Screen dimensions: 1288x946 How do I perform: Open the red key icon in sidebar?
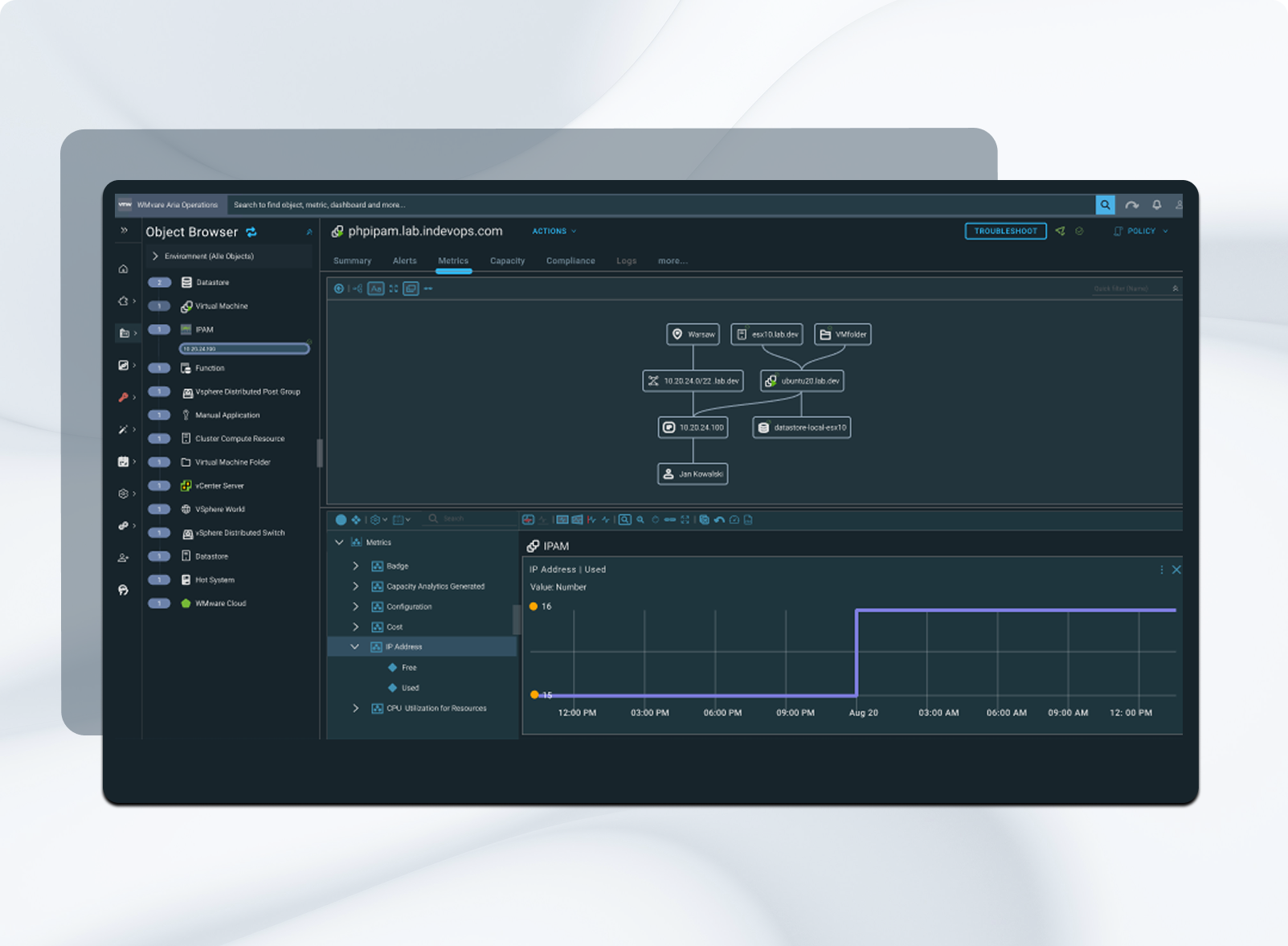(123, 397)
